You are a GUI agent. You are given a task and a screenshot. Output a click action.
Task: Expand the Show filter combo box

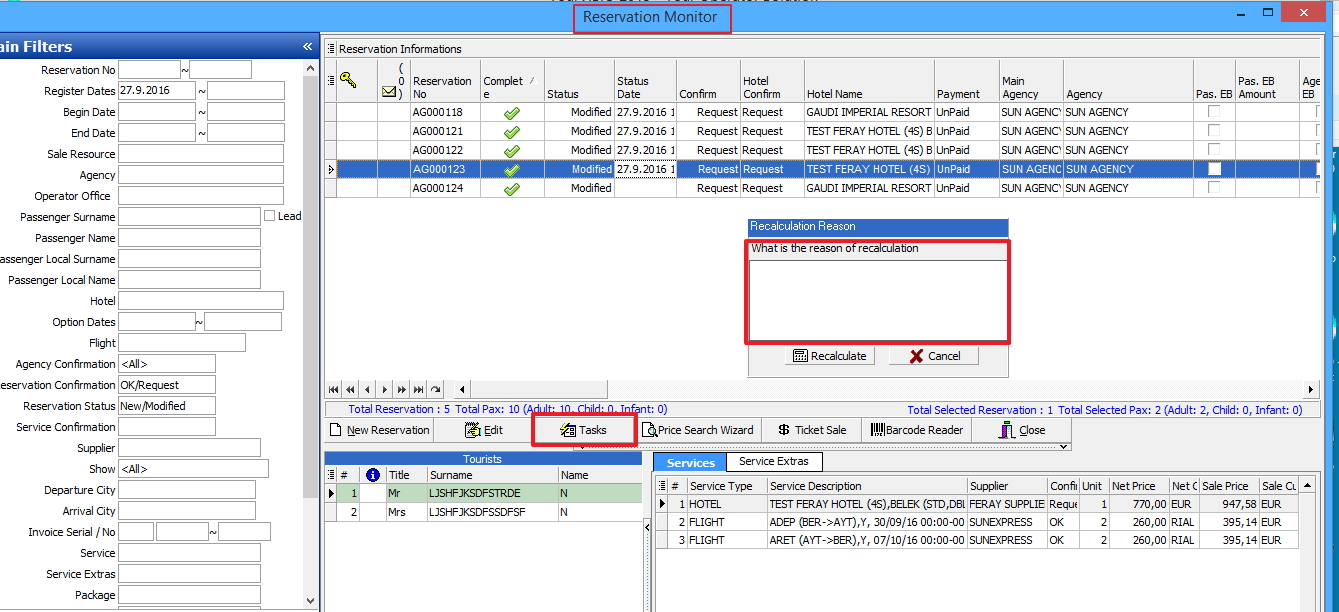coord(192,469)
